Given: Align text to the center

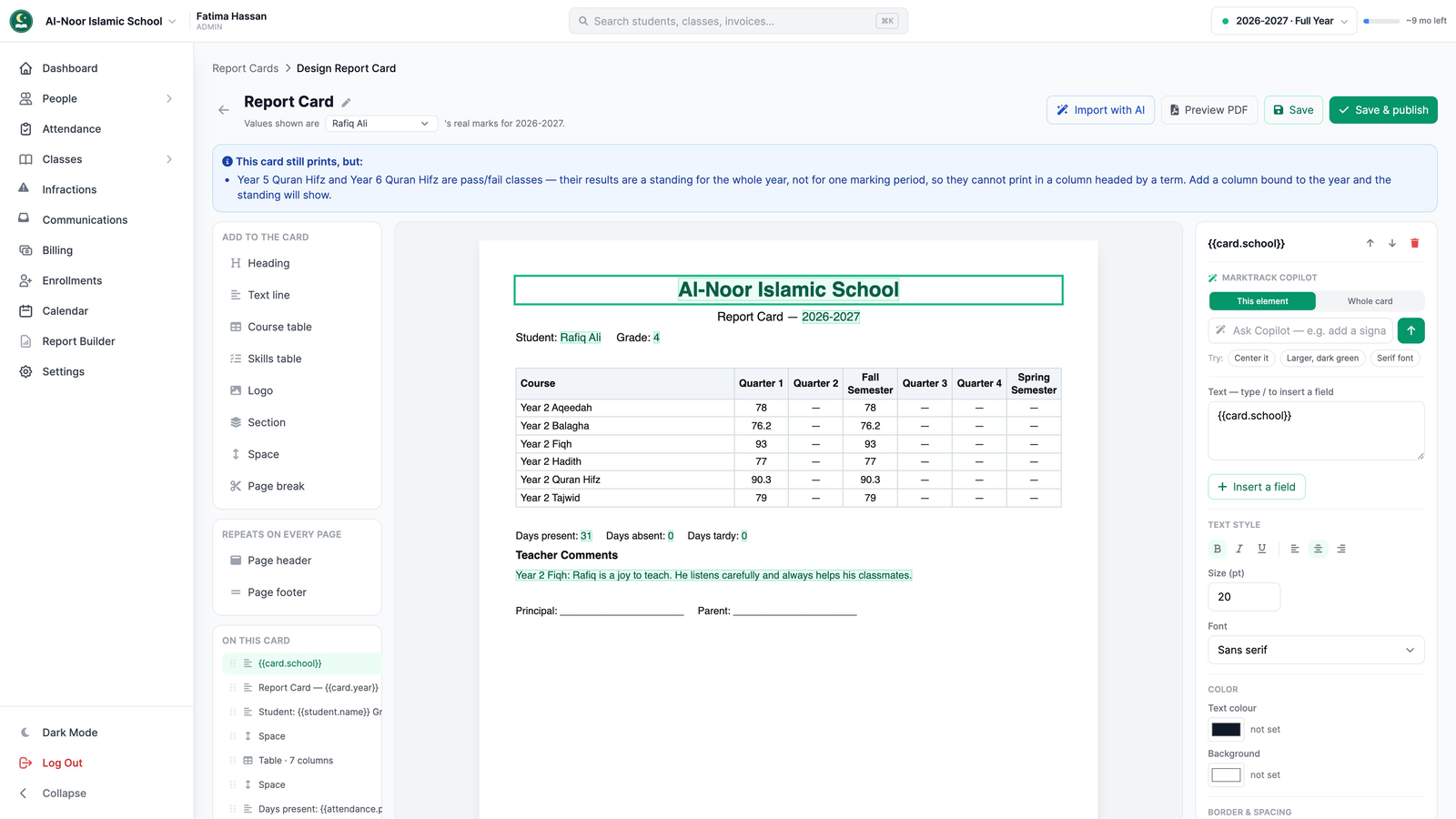Looking at the screenshot, I should pyautogui.click(x=1318, y=549).
